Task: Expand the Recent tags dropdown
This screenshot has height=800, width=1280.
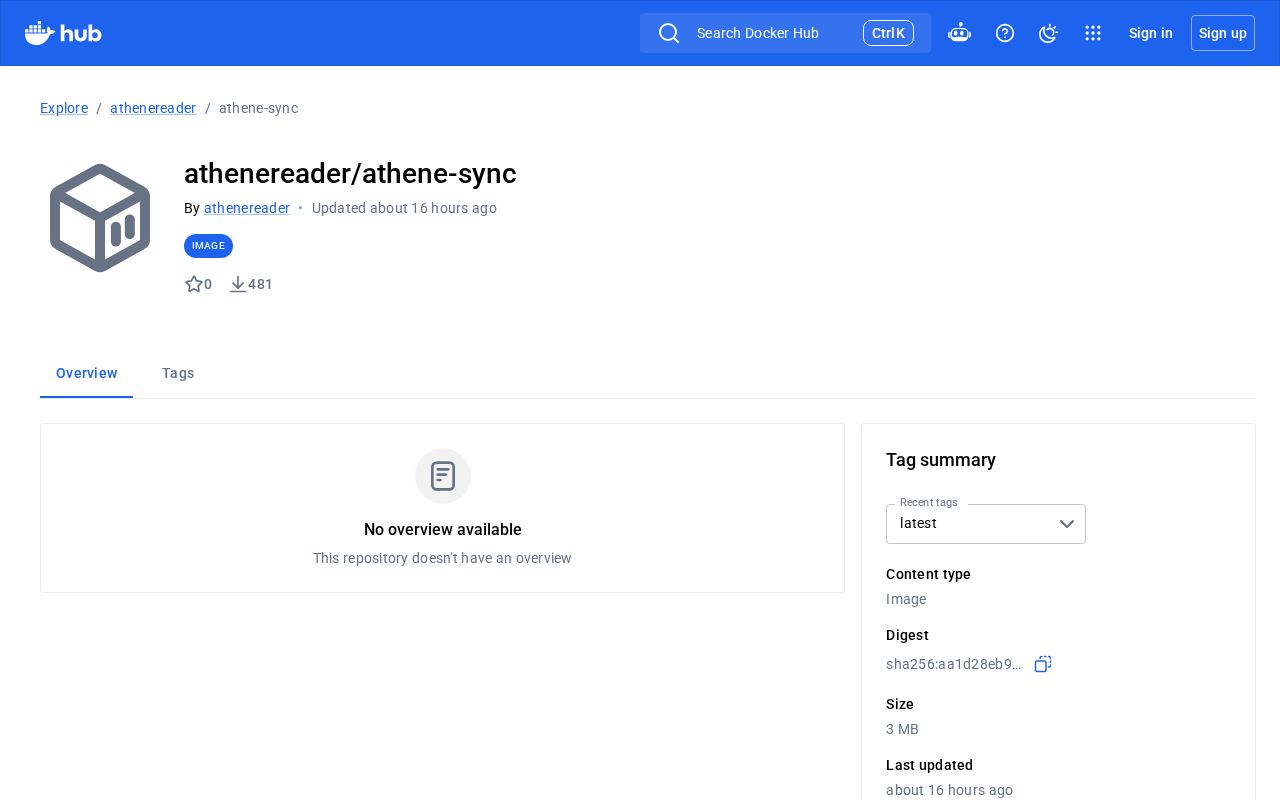Action: tap(986, 524)
